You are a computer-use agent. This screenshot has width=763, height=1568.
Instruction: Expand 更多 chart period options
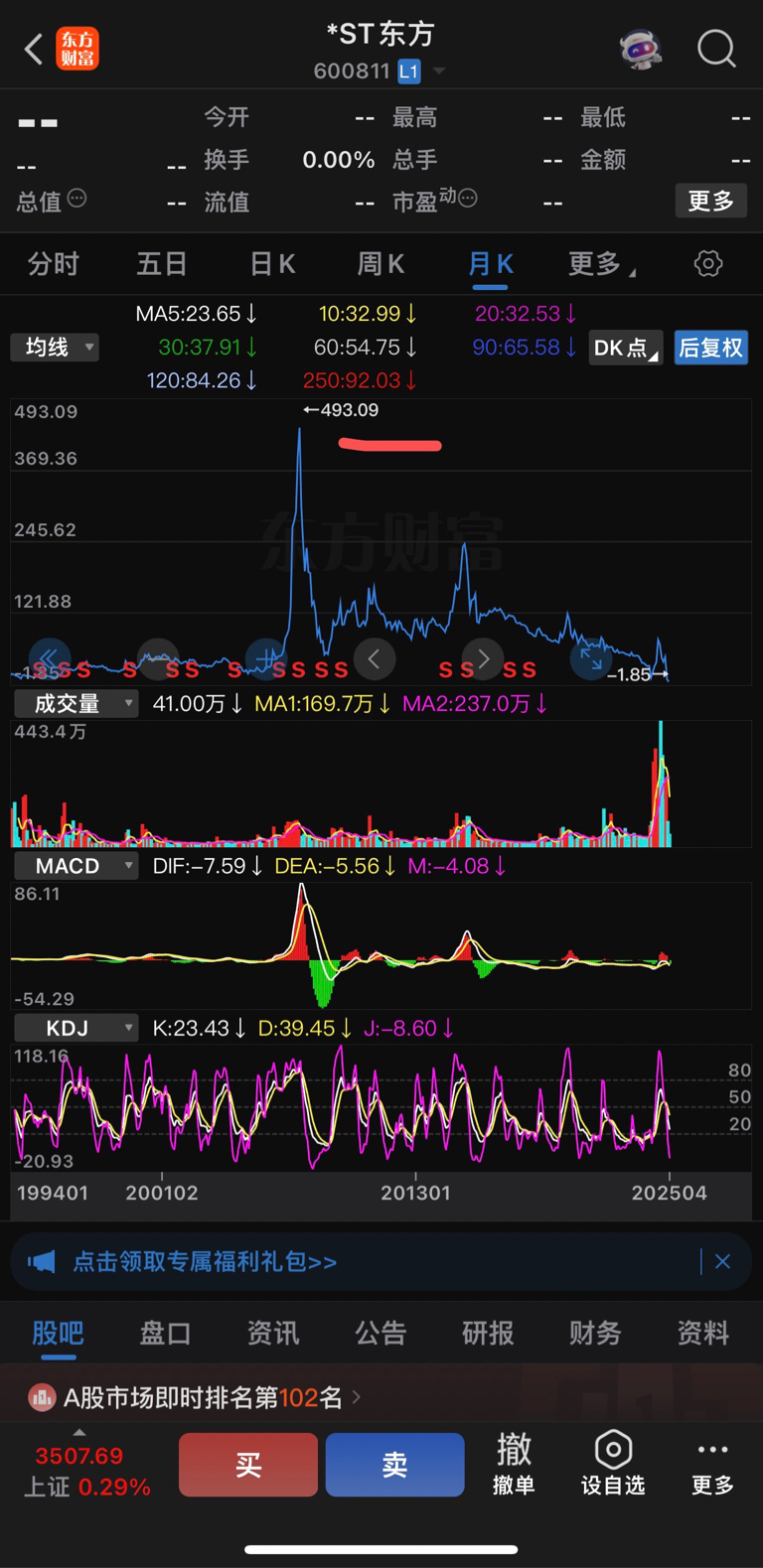(x=602, y=263)
